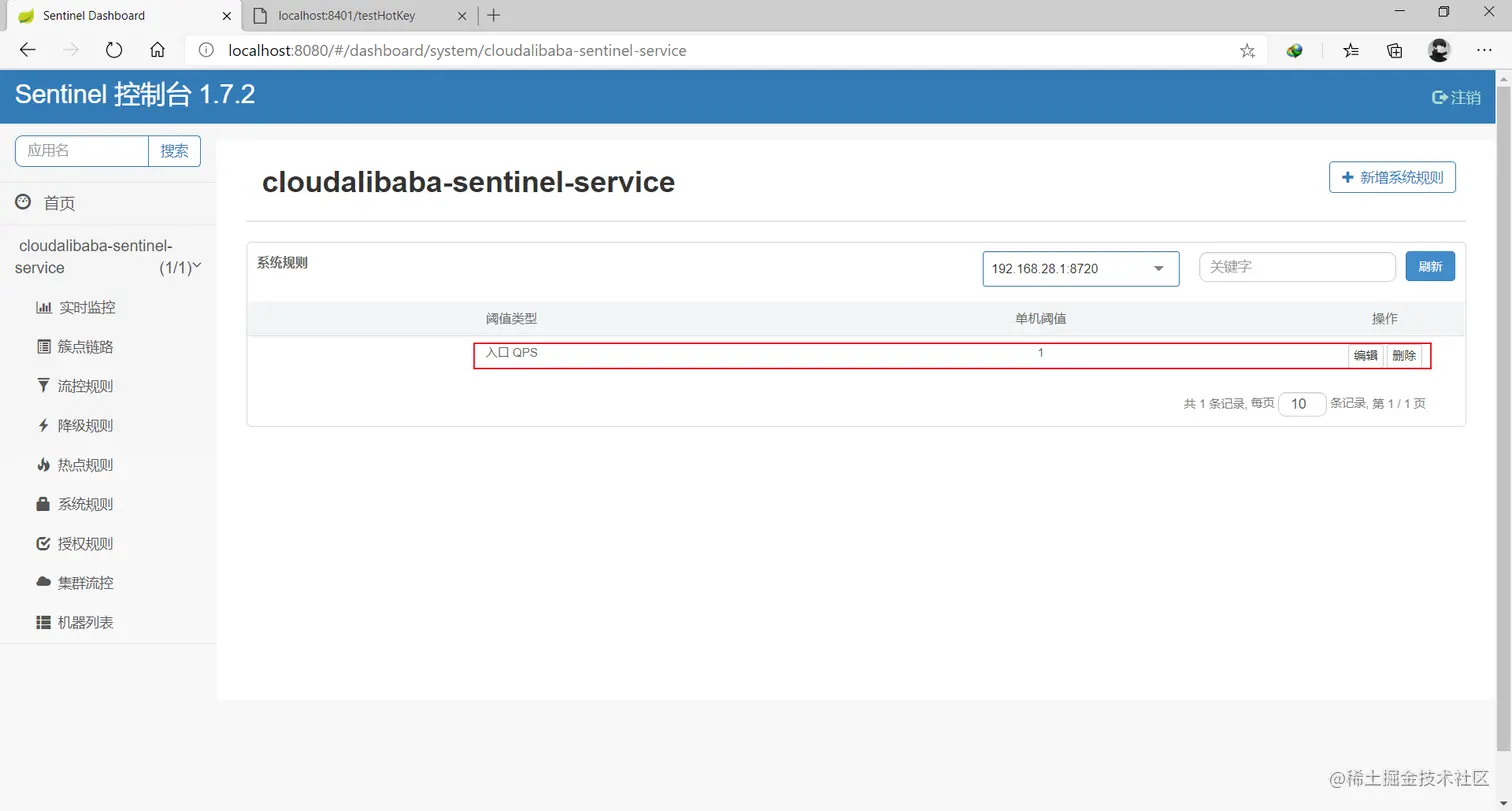
Task: Click the Sentinel 控制台 1.7.2 title
Action: [135, 95]
